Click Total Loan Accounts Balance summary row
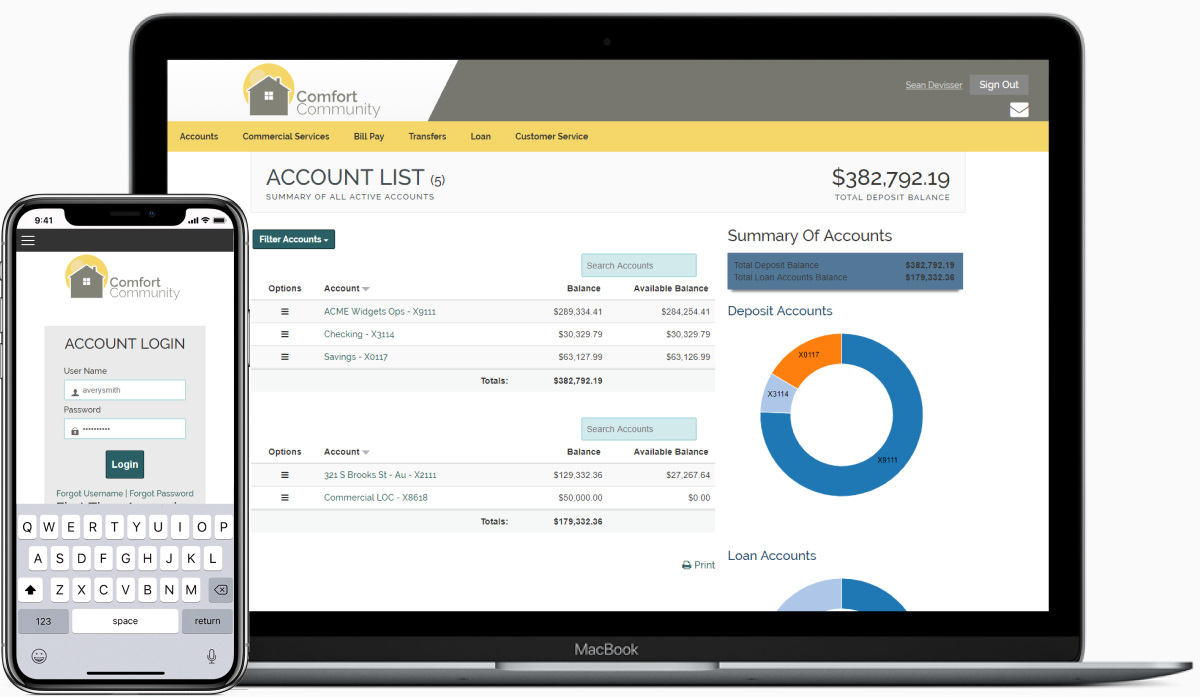 (845, 277)
